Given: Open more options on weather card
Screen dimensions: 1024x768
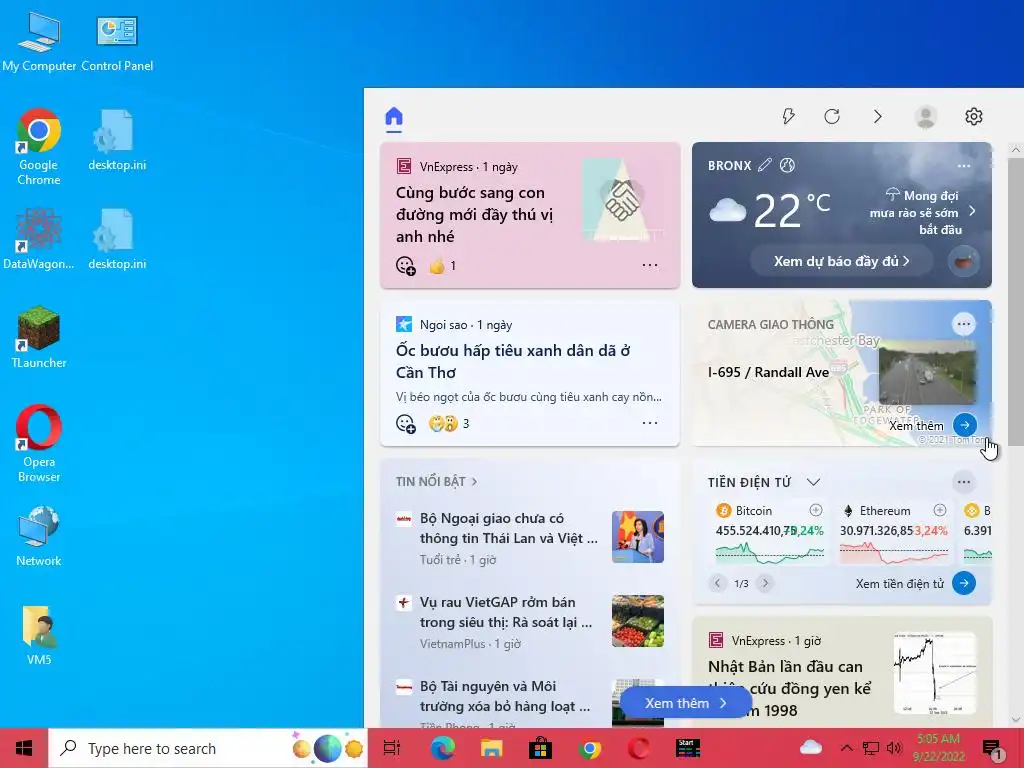Looking at the screenshot, I should pos(964,166).
